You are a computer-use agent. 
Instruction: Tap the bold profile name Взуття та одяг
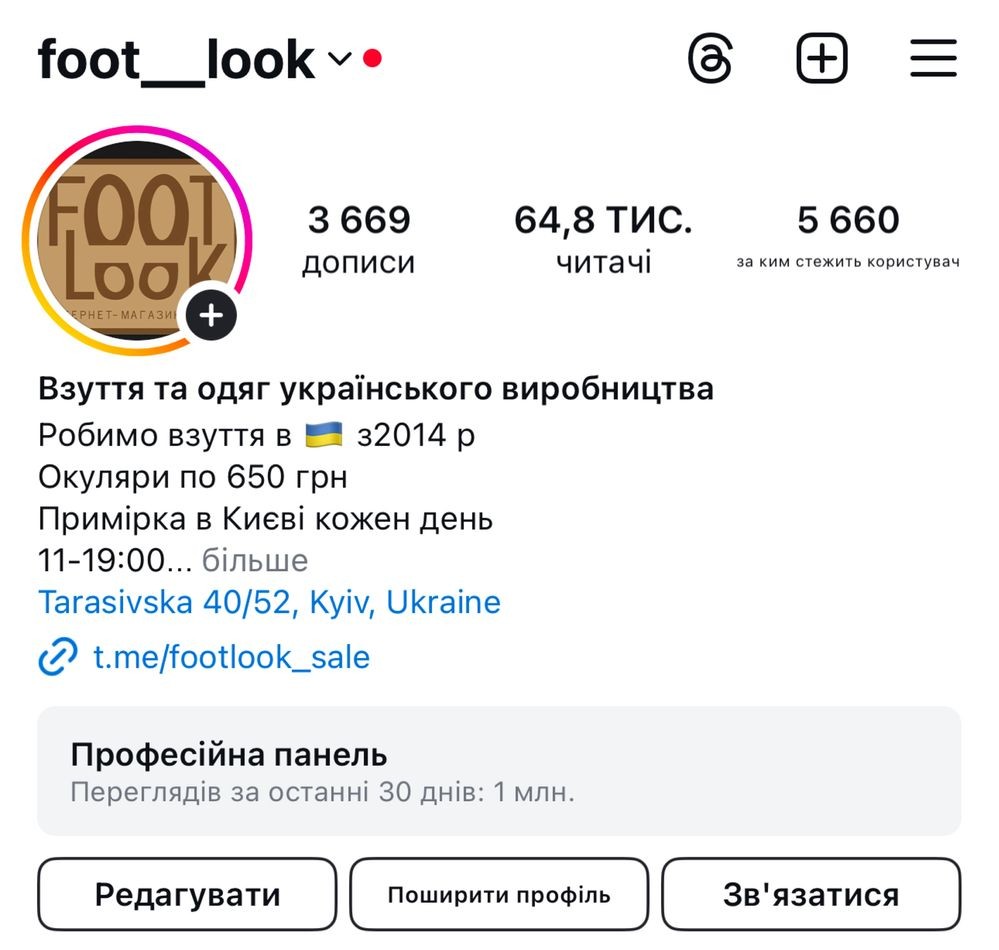[376, 389]
